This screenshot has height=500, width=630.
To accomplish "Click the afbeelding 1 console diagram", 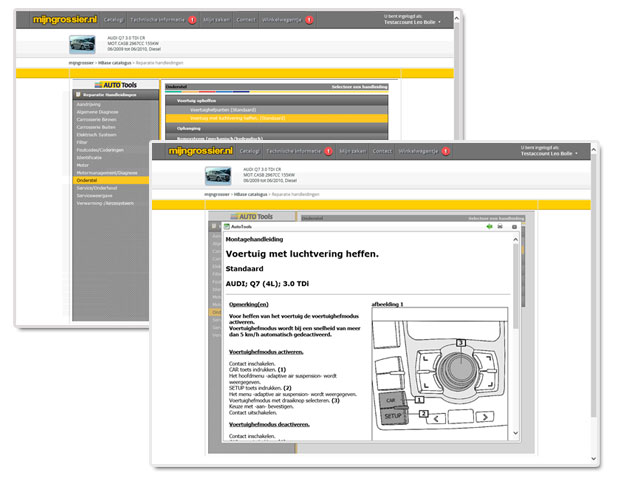I will pyautogui.click(x=440, y=374).
